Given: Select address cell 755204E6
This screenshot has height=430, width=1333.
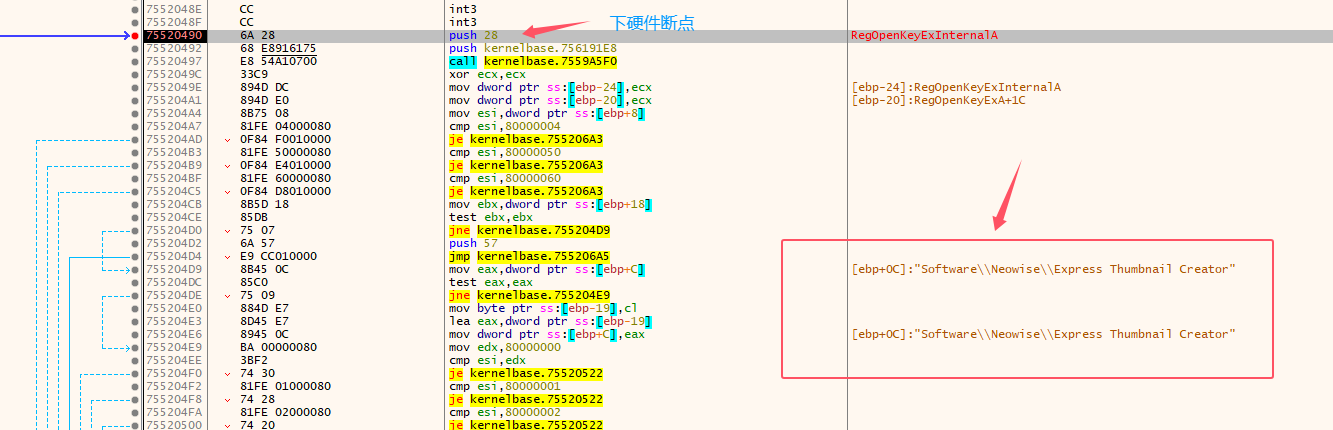Looking at the screenshot, I should (x=174, y=334).
